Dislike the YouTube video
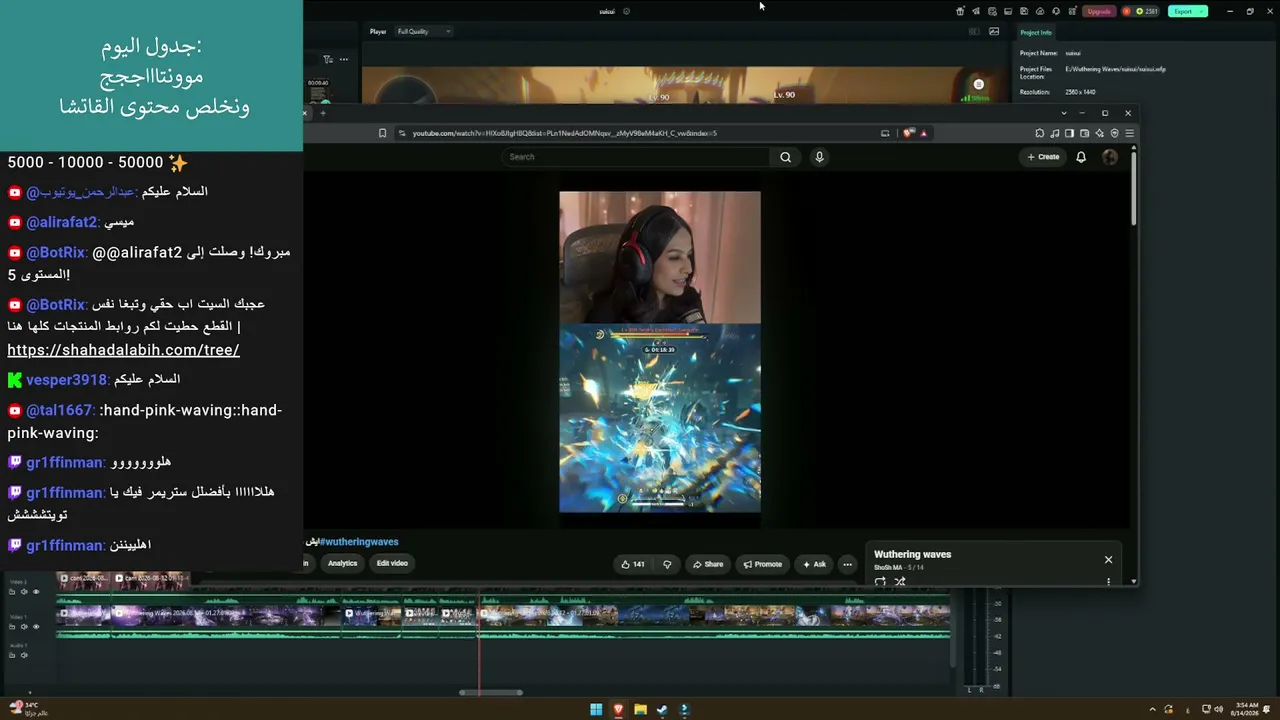This screenshot has width=1280, height=720. (x=667, y=564)
